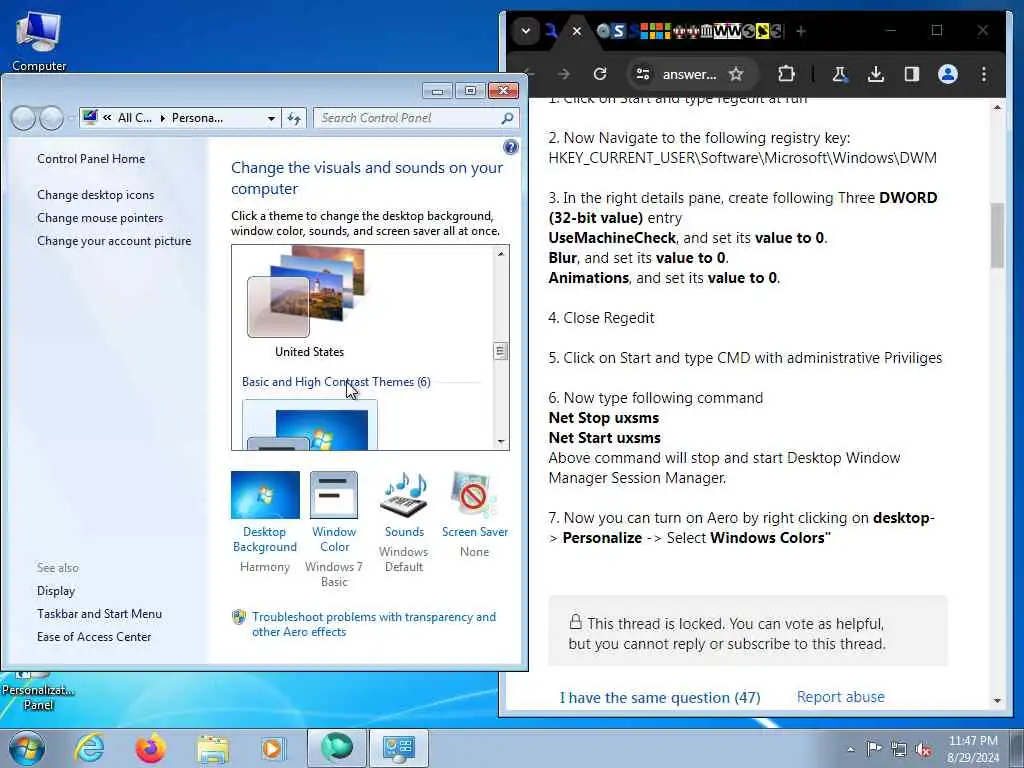Open the Computer desktop icon
This screenshot has height=768, width=1024.
pos(39,40)
